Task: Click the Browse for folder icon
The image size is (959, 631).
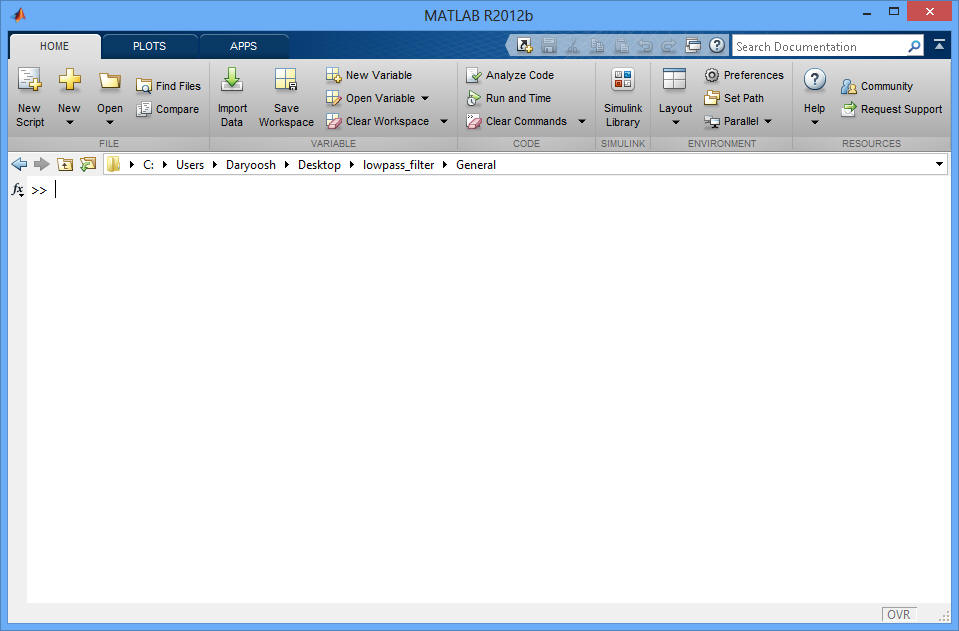Action: [88, 164]
